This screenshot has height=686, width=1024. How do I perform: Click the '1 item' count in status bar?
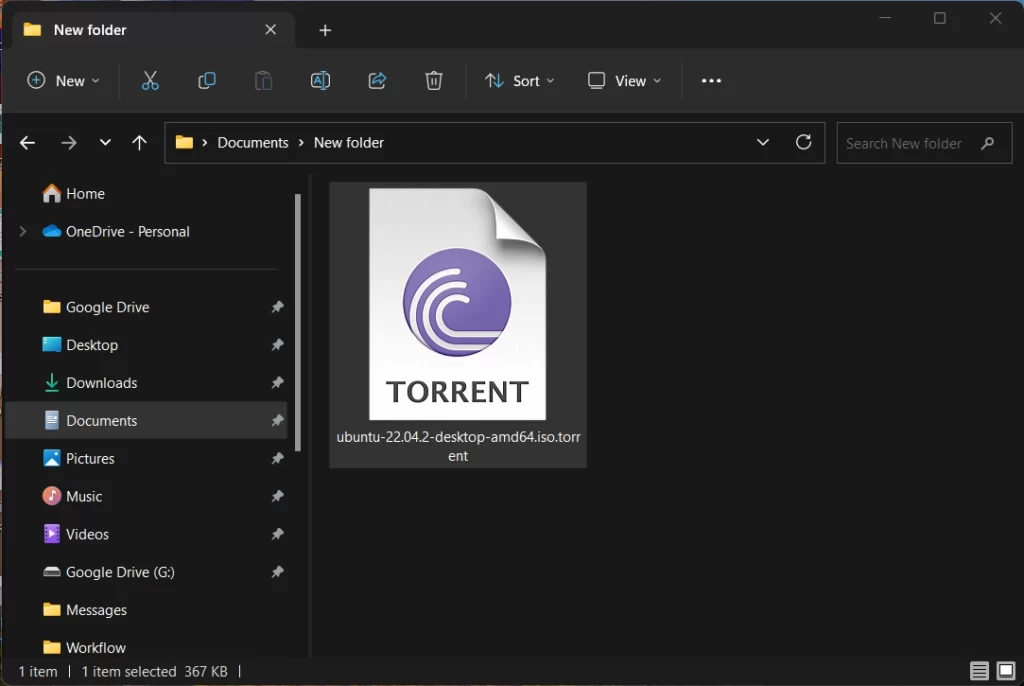pos(38,672)
